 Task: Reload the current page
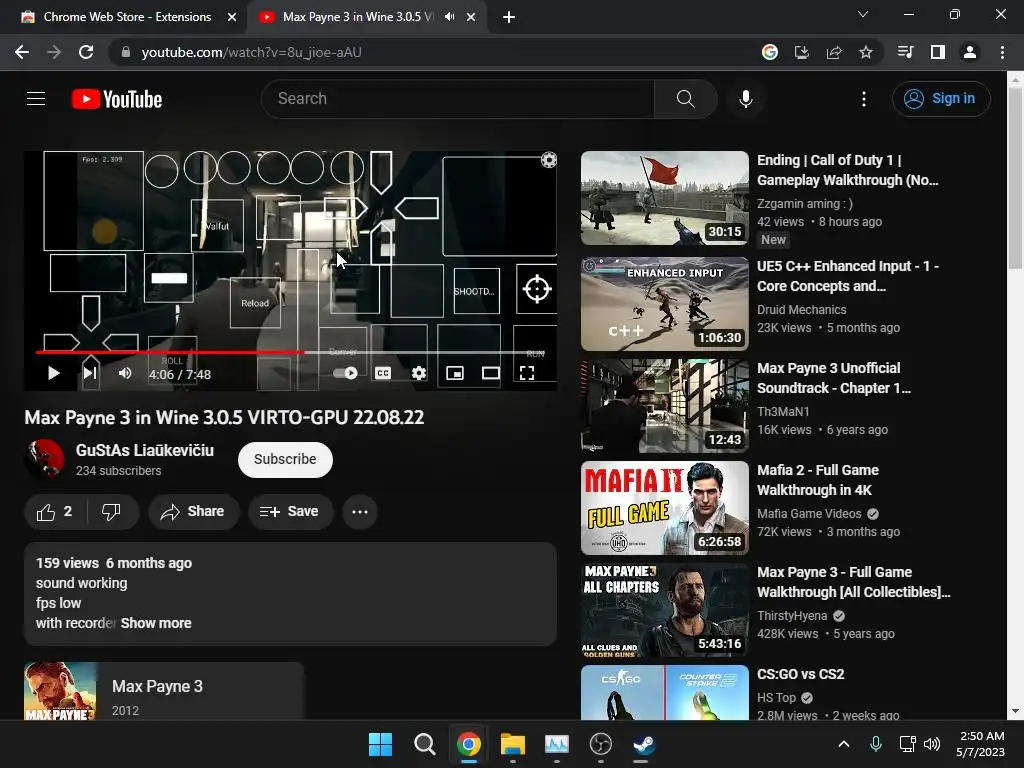point(86,52)
